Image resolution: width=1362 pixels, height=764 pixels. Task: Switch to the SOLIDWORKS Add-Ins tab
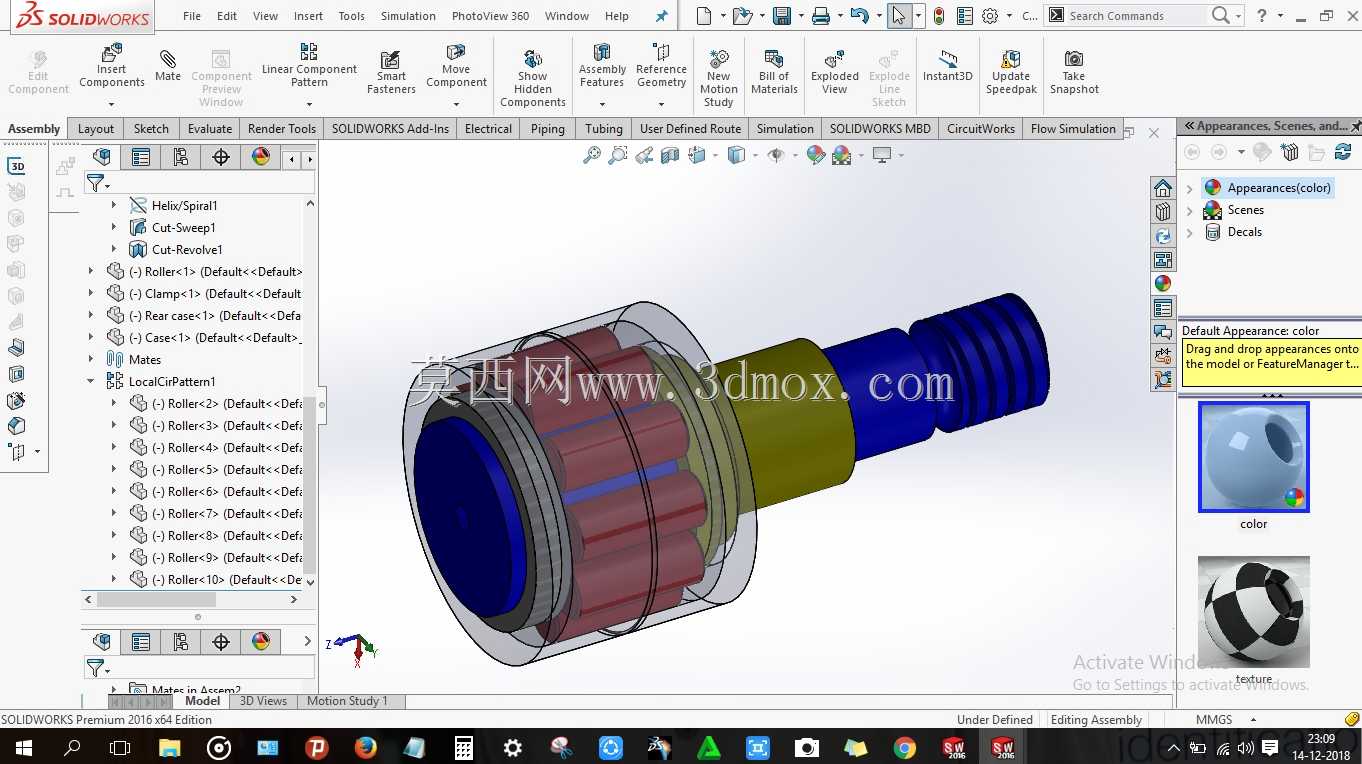(x=390, y=129)
